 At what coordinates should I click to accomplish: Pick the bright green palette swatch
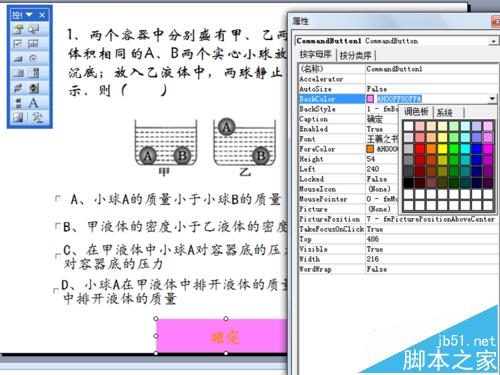(454, 149)
